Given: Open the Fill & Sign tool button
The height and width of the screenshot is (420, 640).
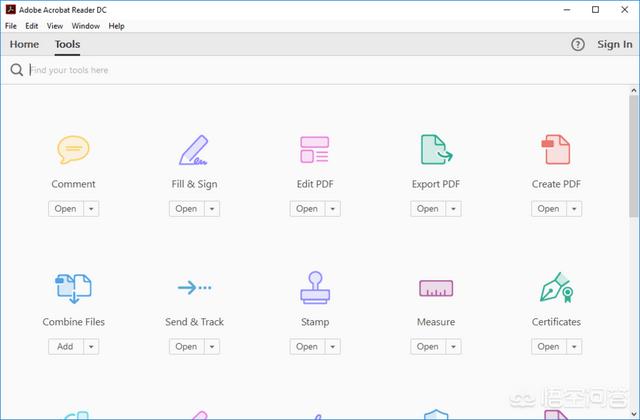Looking at the screenshot, I should tap(187, 209).
